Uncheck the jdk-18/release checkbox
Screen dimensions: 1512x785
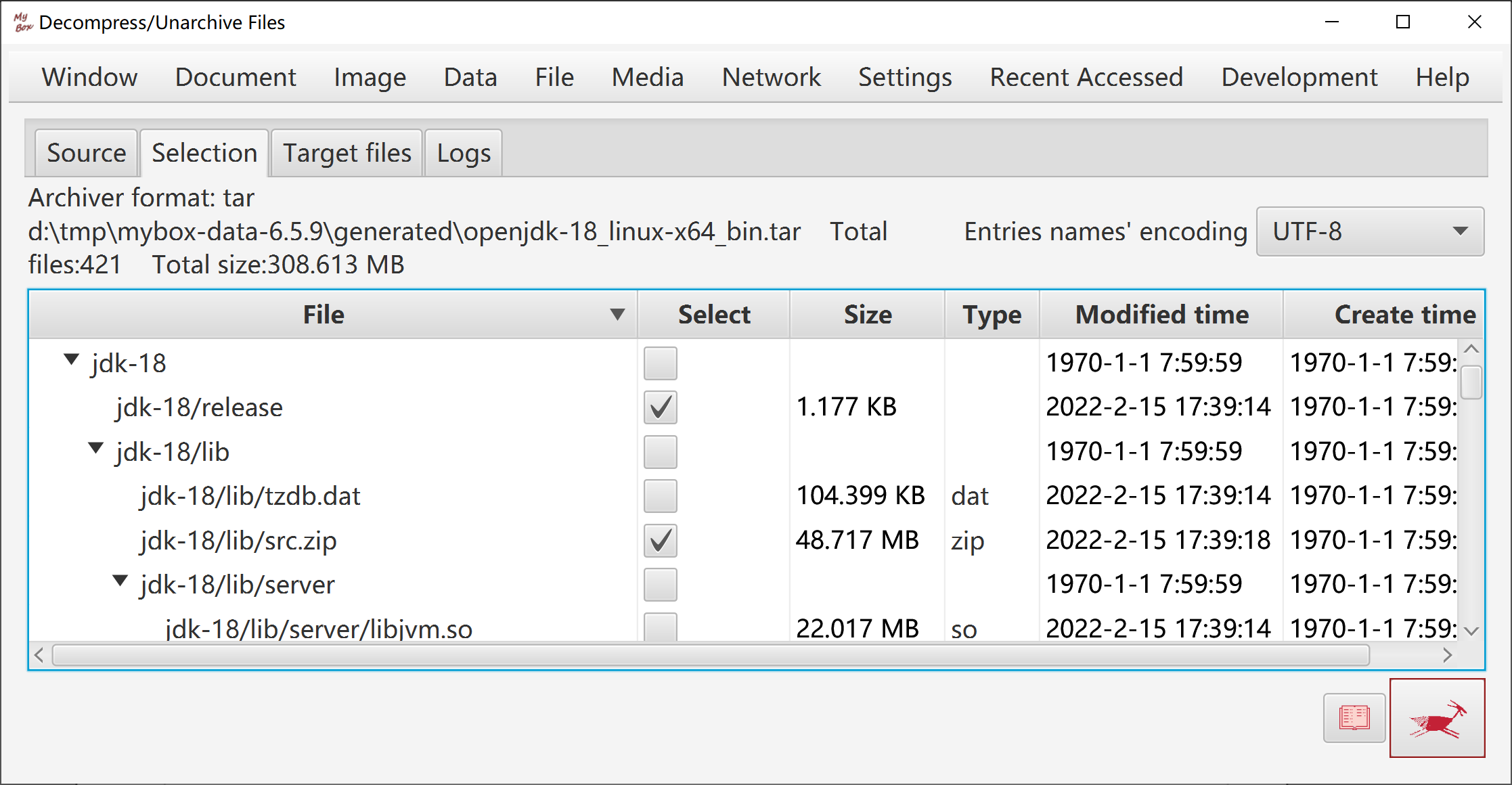661,407
